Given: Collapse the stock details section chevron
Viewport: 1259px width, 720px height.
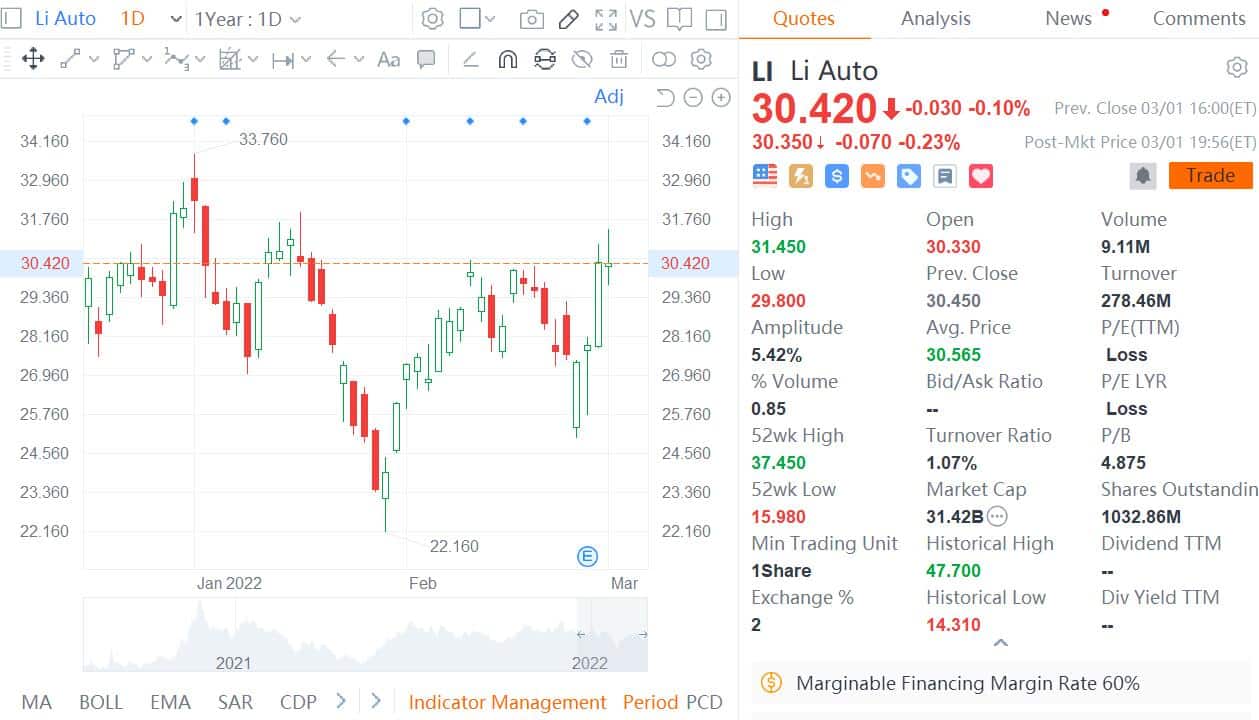Looking at the screenshot, I should point(999,642).
